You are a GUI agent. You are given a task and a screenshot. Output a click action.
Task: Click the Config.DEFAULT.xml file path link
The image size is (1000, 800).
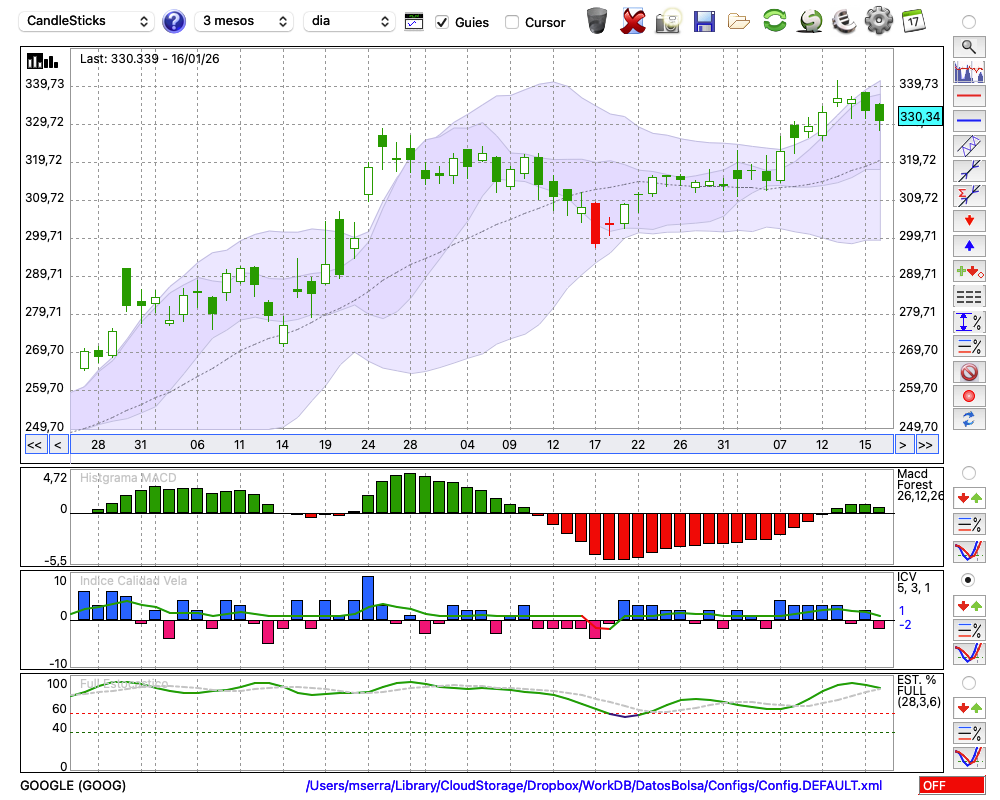tap(594, 786)
